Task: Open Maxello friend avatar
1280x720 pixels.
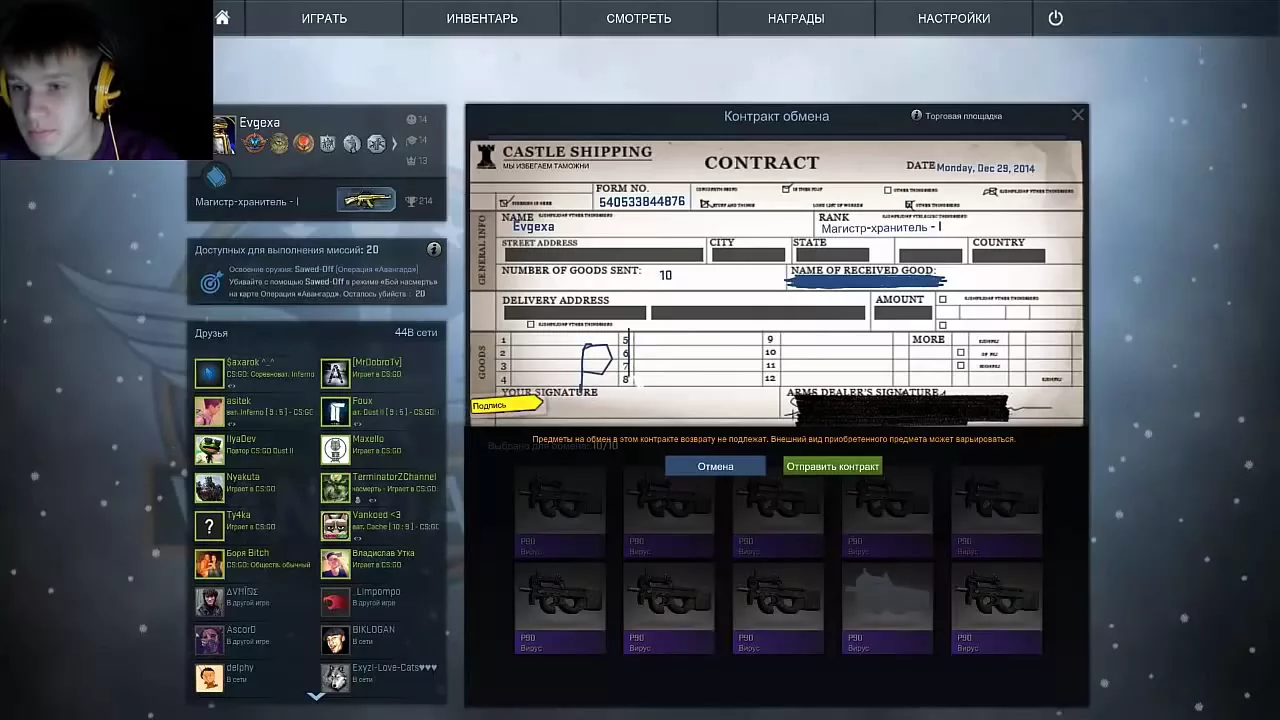Action: pos(335,449)
